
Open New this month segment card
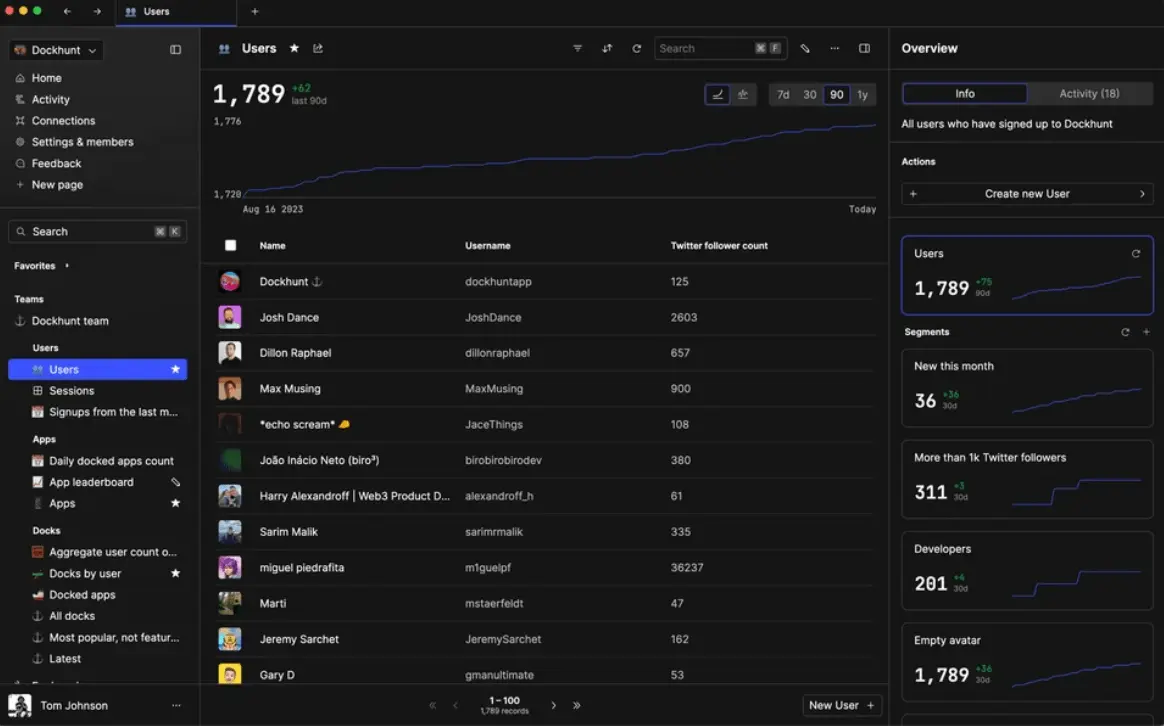click(1027, 388)
